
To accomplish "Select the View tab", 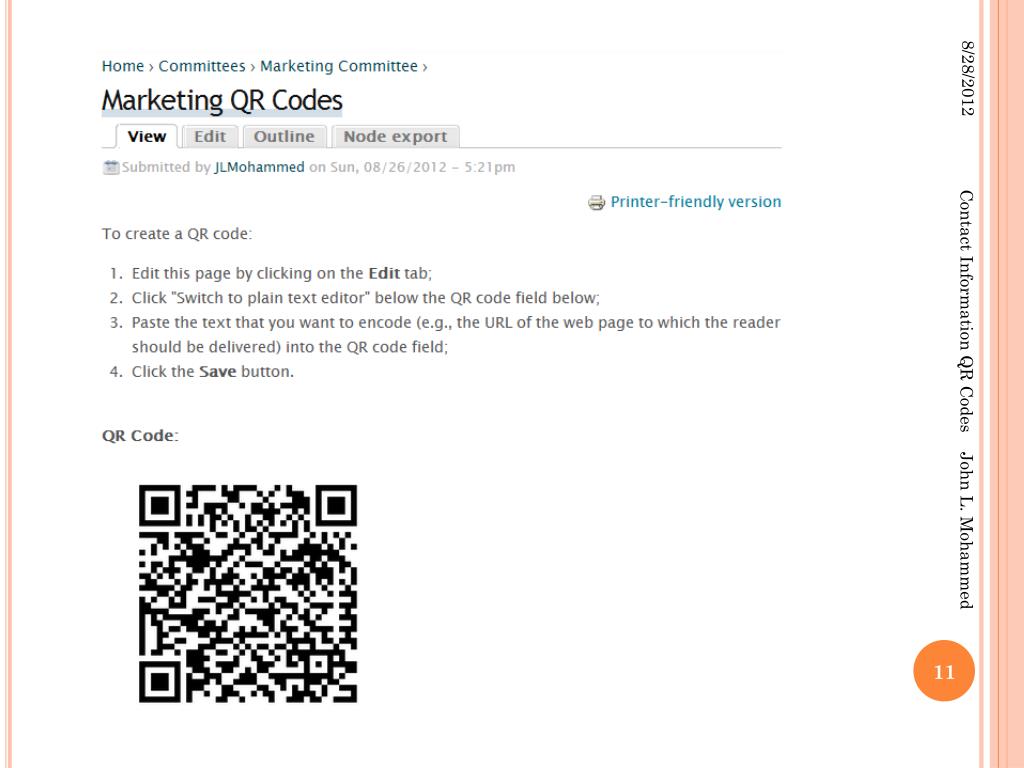I will coord(147,136).
